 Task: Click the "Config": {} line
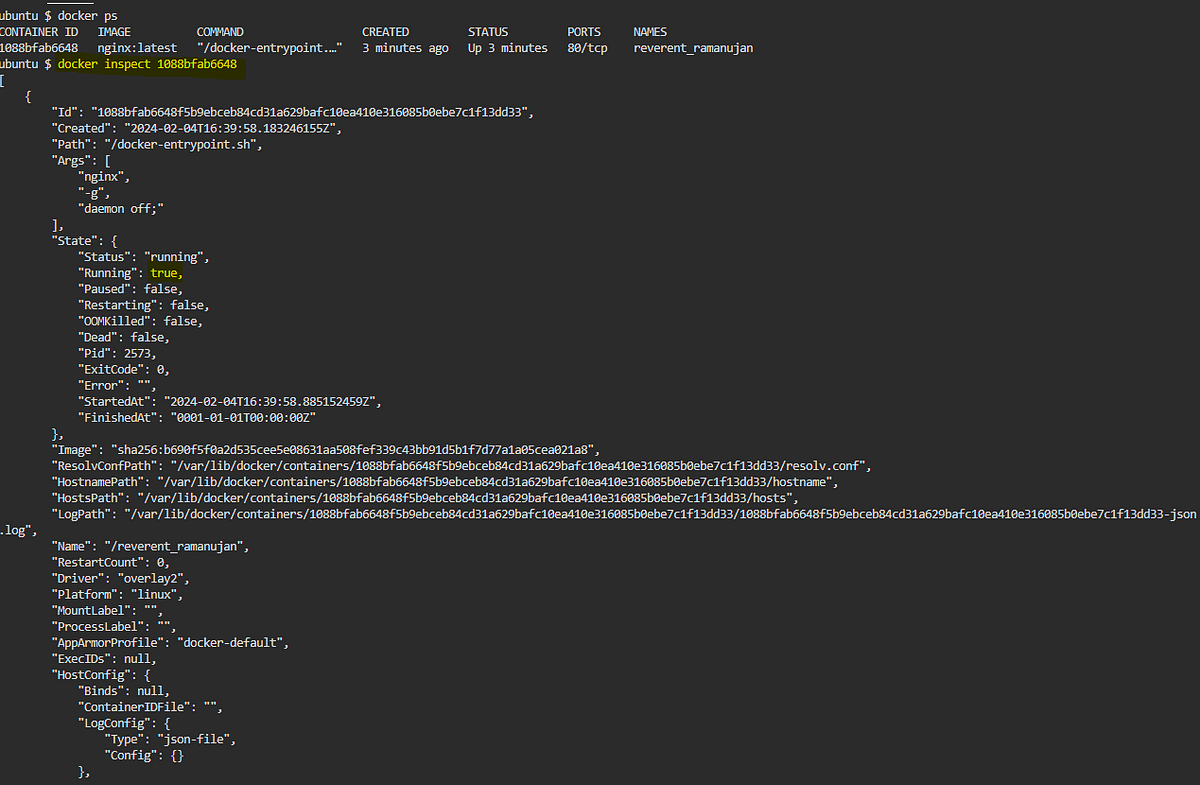(144, 755)
